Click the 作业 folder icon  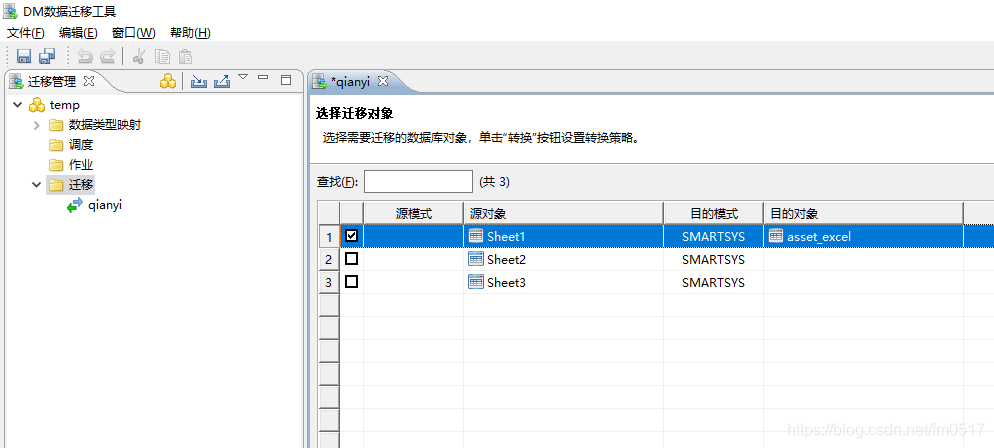coord(56,165)
